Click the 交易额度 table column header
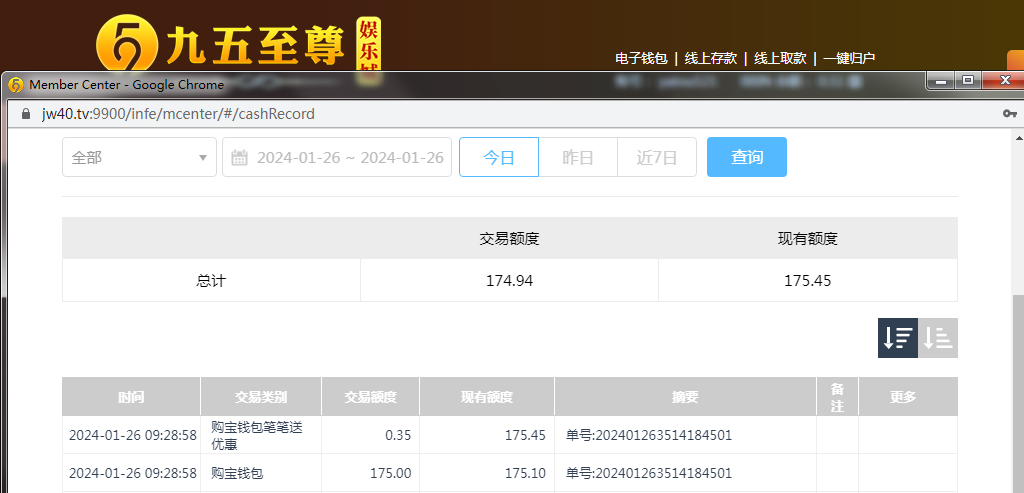The width and height of the screenshot is (1024, 493). [x=370, y=396]
